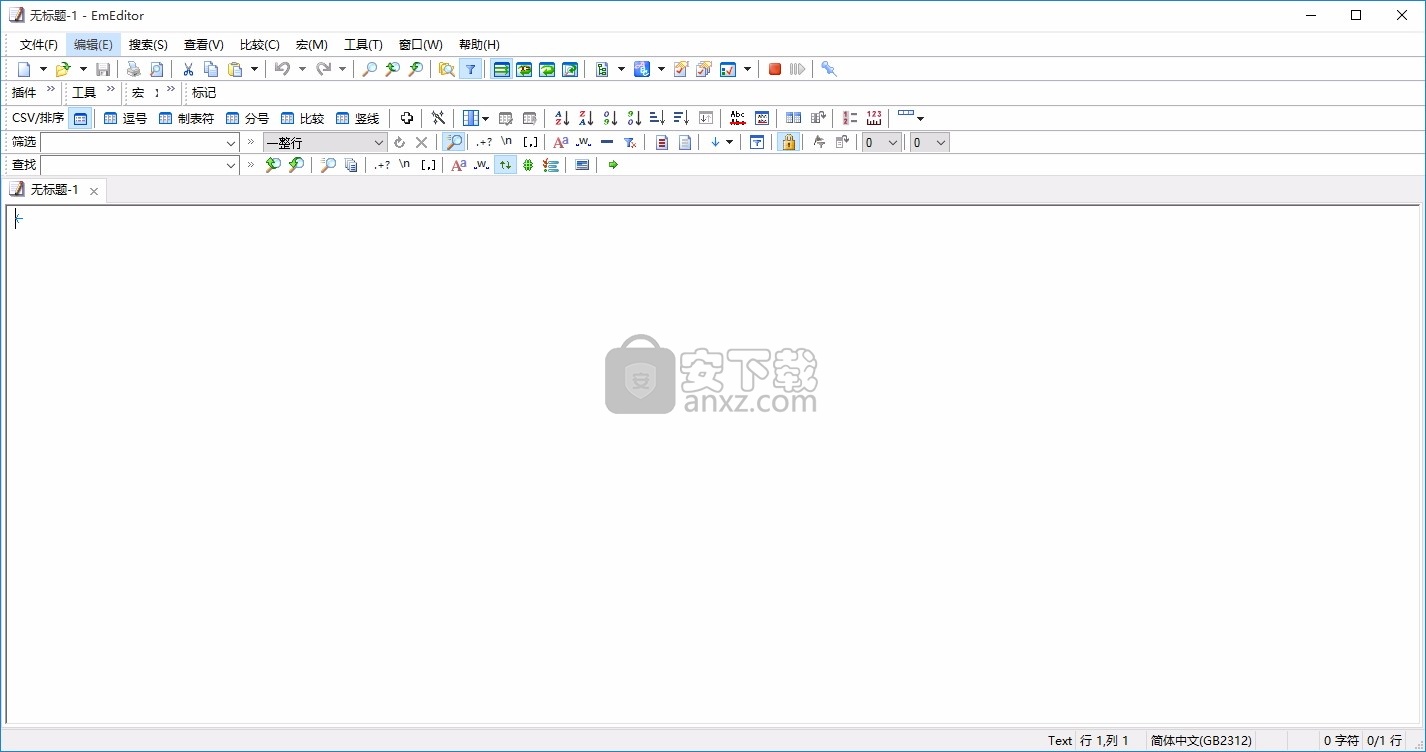Click the 123 ruler numbering icon
This screenshot has width=1426, height=752.
(874, 118)
